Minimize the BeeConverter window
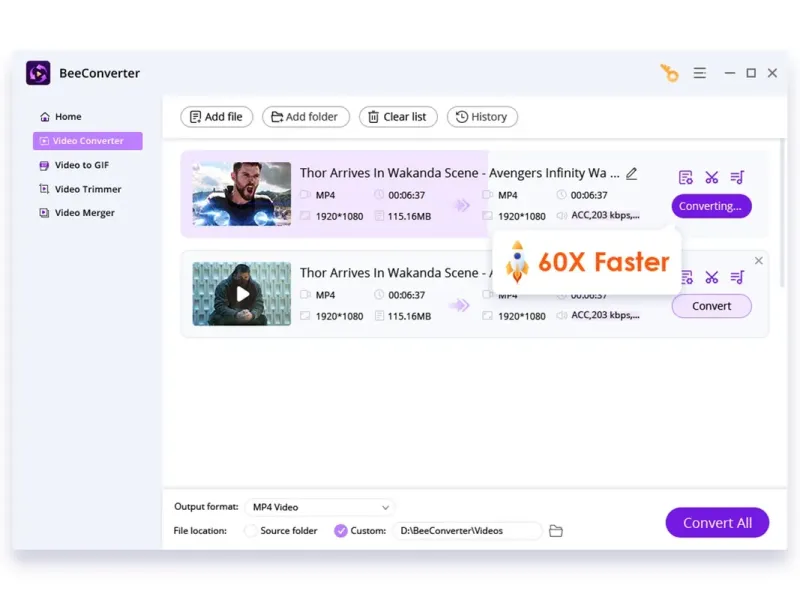 [x=730, y=73]
